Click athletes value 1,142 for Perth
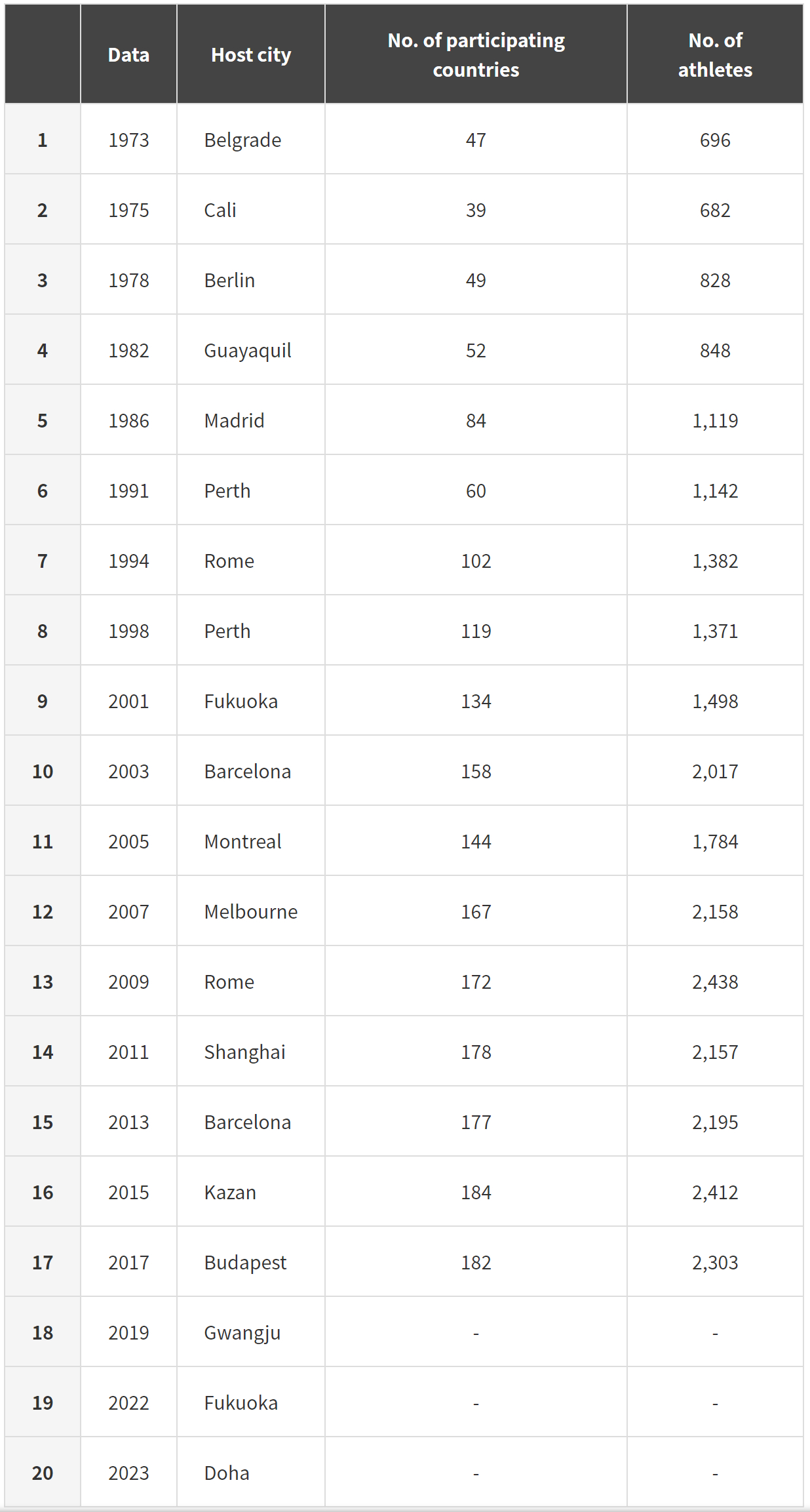Viewport: 810px width, 1512px height. tap(715, 490)
